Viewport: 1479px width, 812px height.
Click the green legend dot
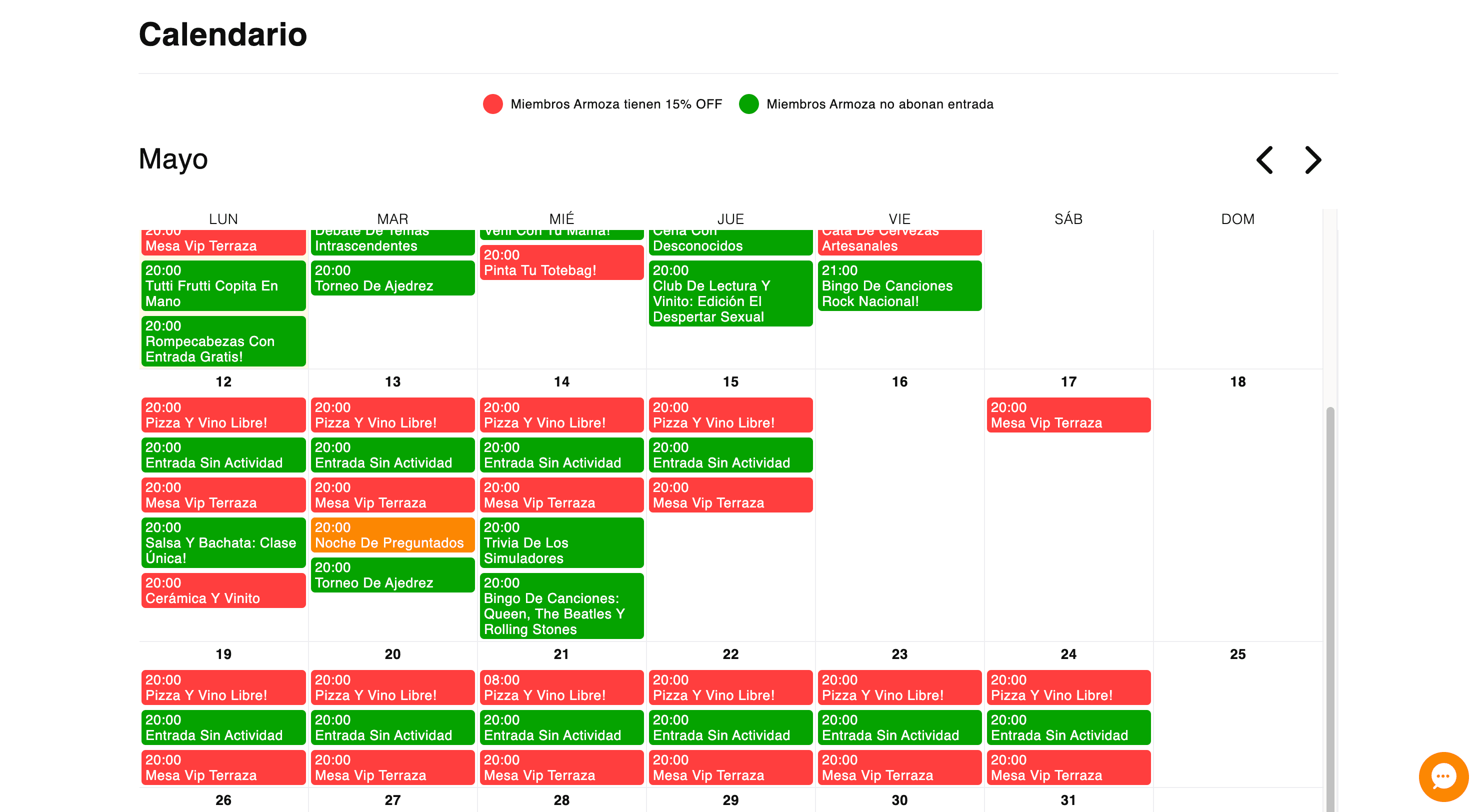749,104
